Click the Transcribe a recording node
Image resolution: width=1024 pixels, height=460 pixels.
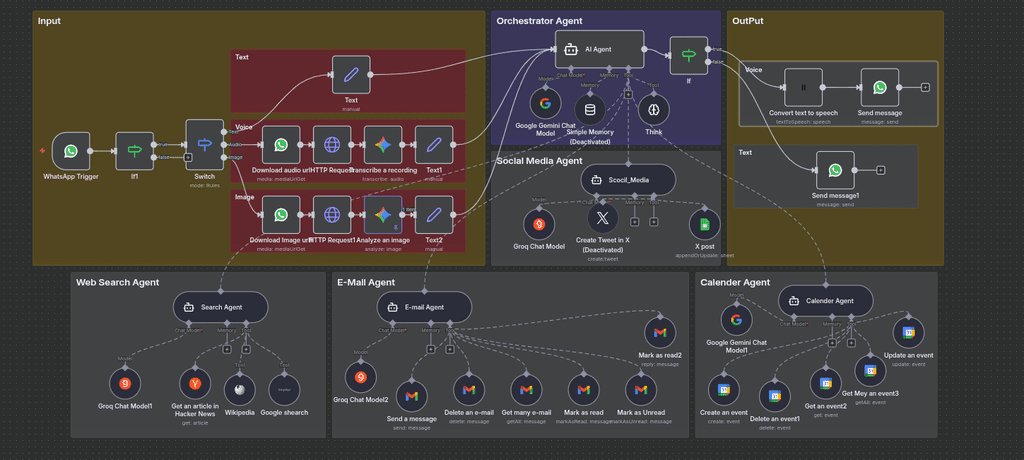pos(382,145)
